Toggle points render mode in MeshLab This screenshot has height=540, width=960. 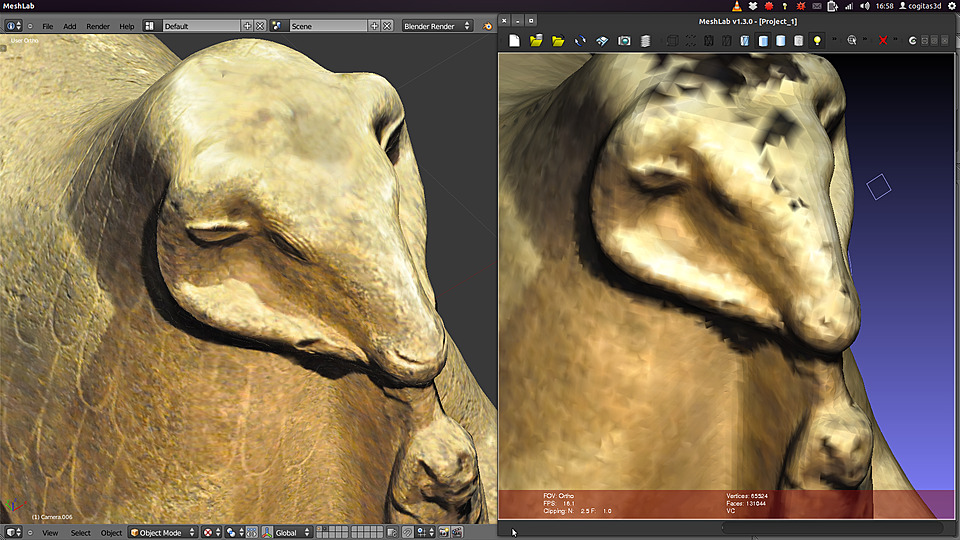click(691, 40)
